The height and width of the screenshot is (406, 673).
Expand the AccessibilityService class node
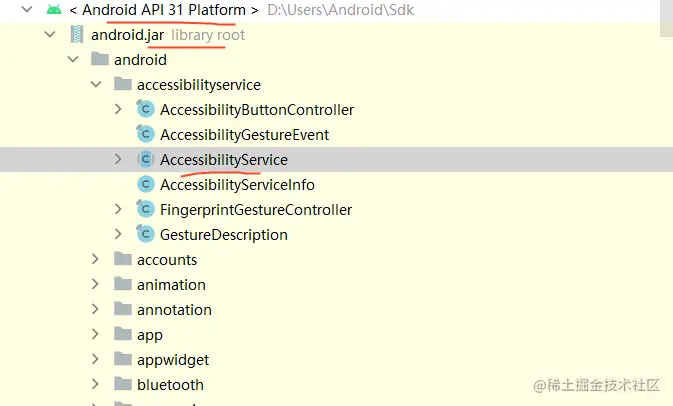(118, 160)
